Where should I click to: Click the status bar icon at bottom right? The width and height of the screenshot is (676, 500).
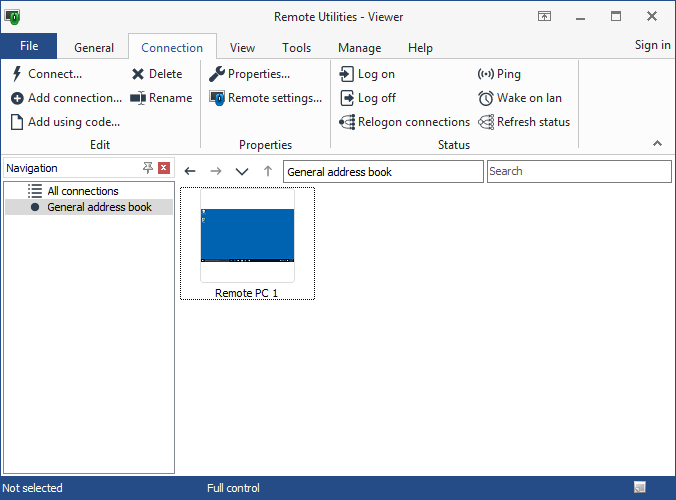[640, 487]
